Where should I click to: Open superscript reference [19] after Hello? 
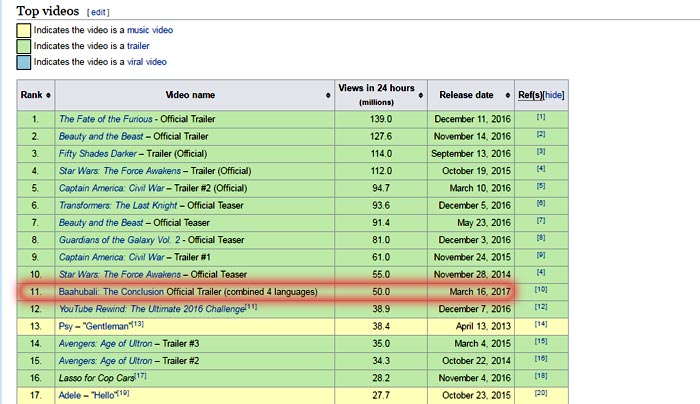(x=123, y=393)
